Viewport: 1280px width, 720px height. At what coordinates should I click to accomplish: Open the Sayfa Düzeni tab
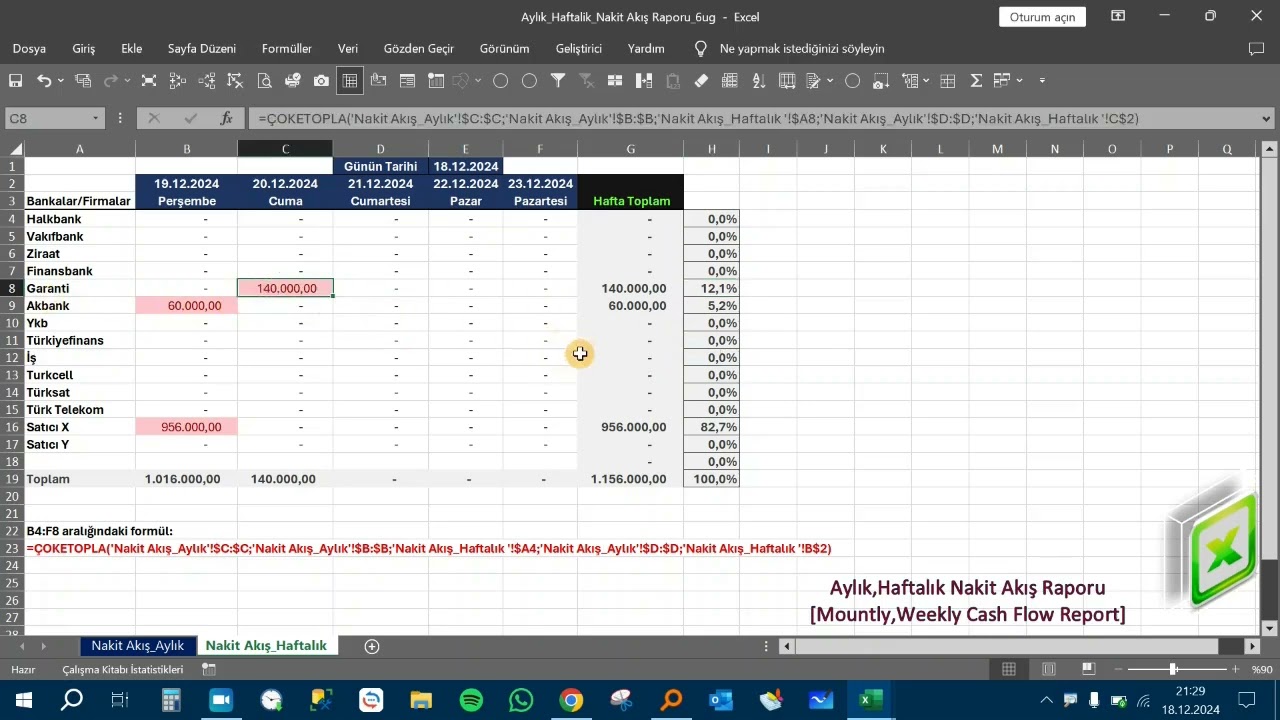click(202, 48)
